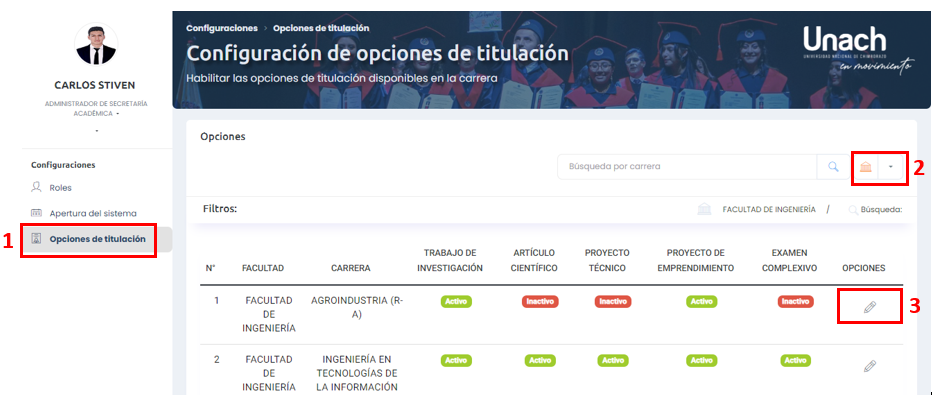The height and width of the screenshot is (395, 933).
Task: Click the Opciones de titulación sidebar icon
Action: tap(36, 239)
